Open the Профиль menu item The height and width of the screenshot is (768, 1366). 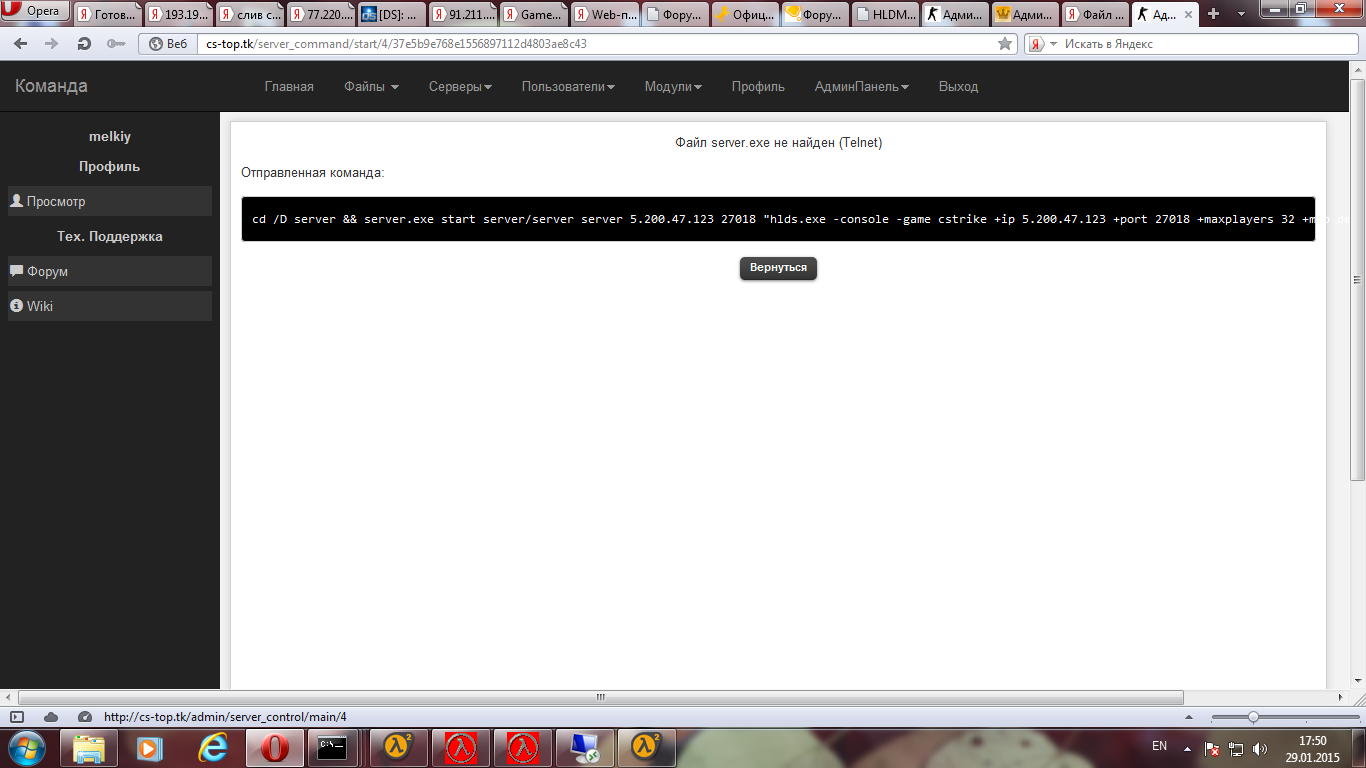click(758, 87)
